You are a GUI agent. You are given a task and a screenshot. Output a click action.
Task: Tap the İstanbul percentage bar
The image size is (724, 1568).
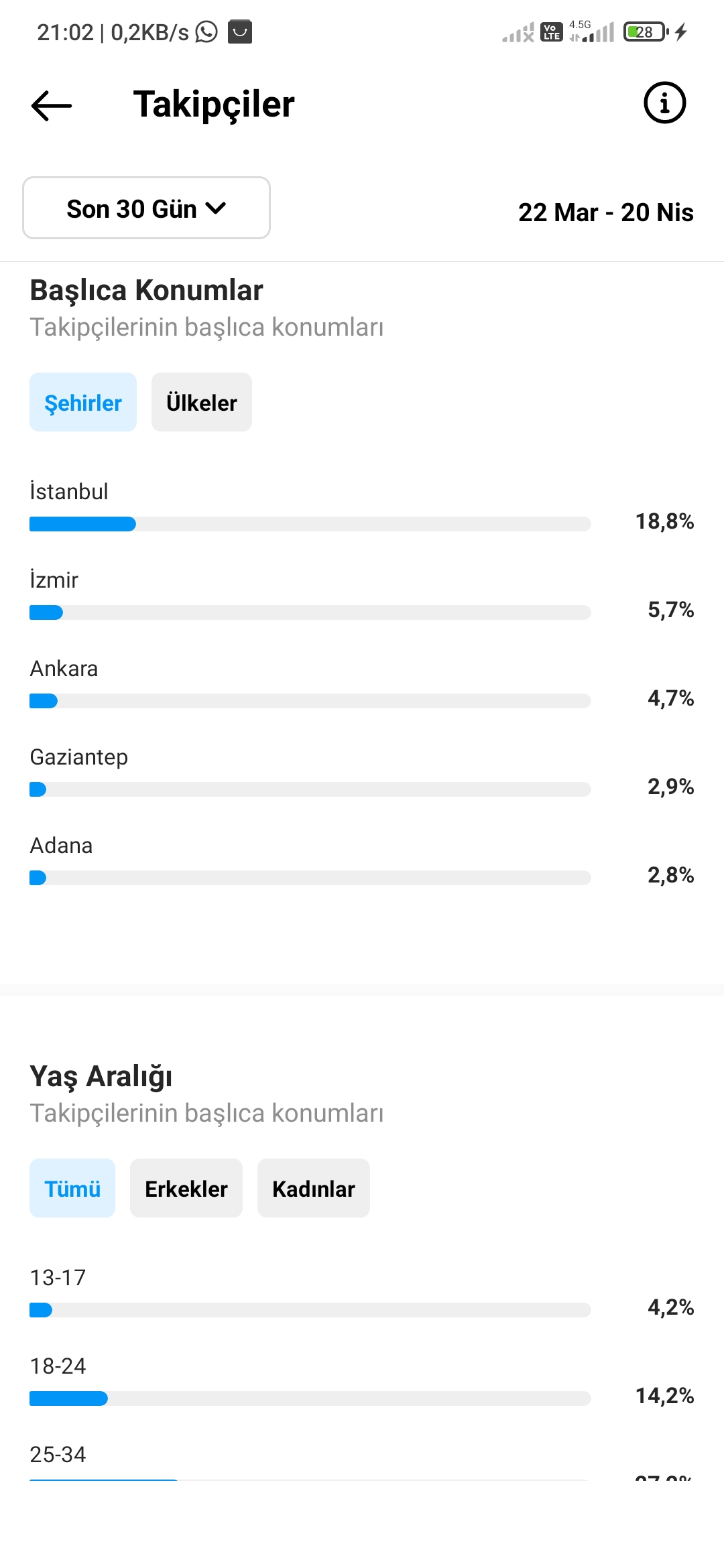pyautogui.click(x=310, y=524)
